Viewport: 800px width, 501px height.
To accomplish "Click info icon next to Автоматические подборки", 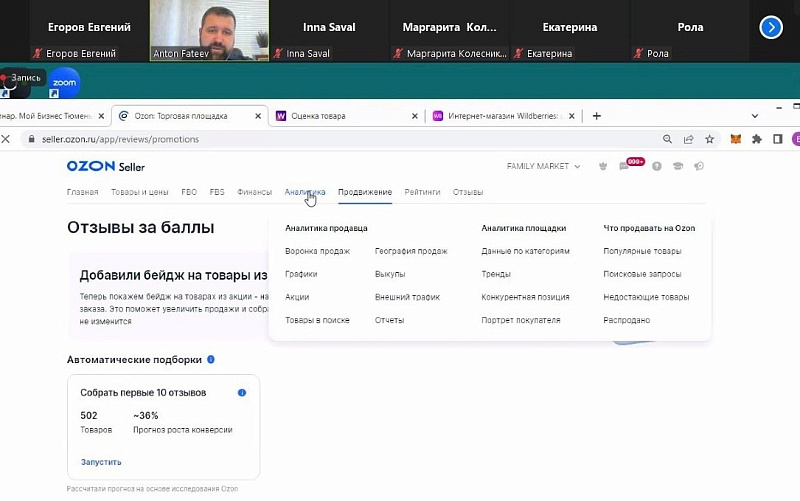I will click(211, 359).
